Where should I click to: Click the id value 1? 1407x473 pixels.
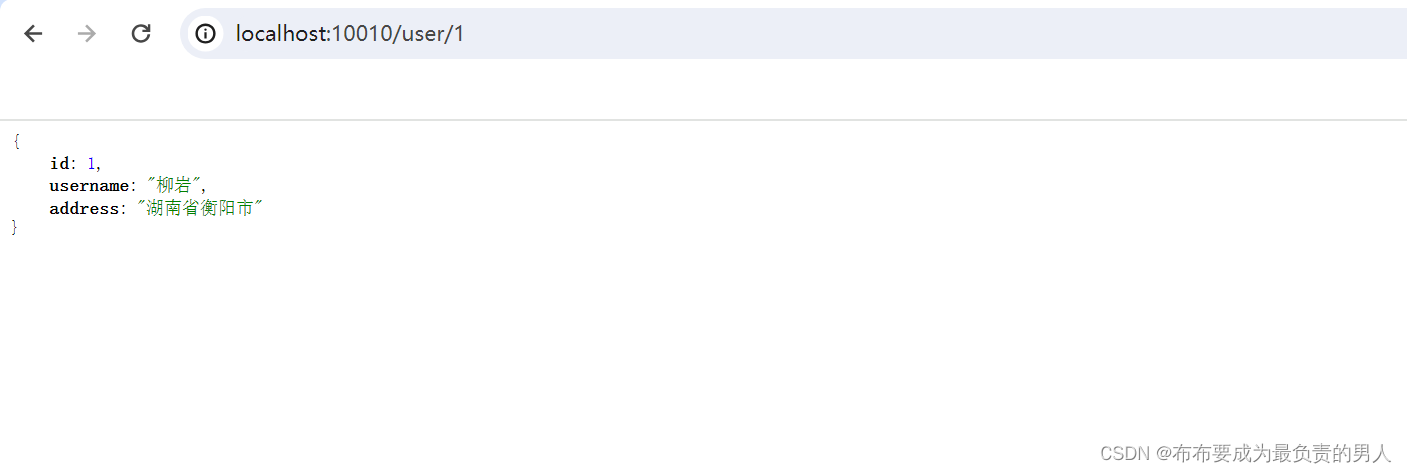[91, 164]
